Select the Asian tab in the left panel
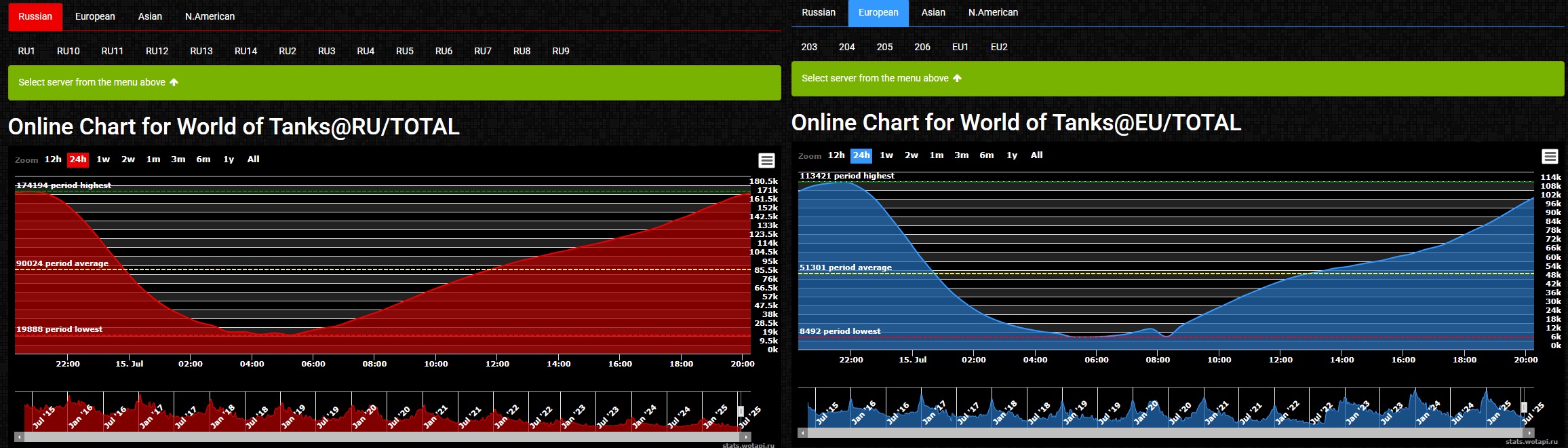The height and width of the screenshot is (448, 1568). pos(150,16)
